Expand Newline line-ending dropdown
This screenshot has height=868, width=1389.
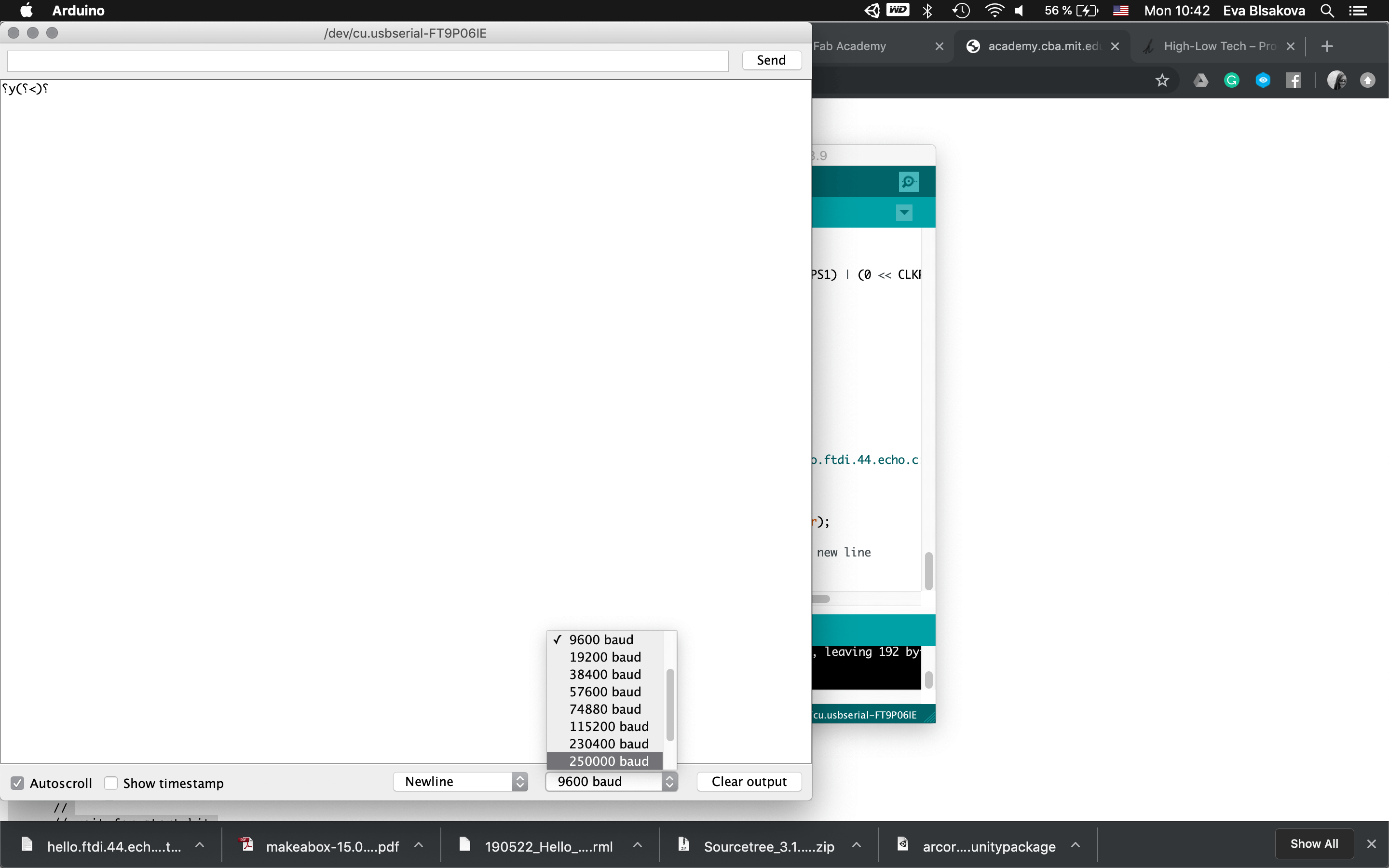tap(460, 781)
